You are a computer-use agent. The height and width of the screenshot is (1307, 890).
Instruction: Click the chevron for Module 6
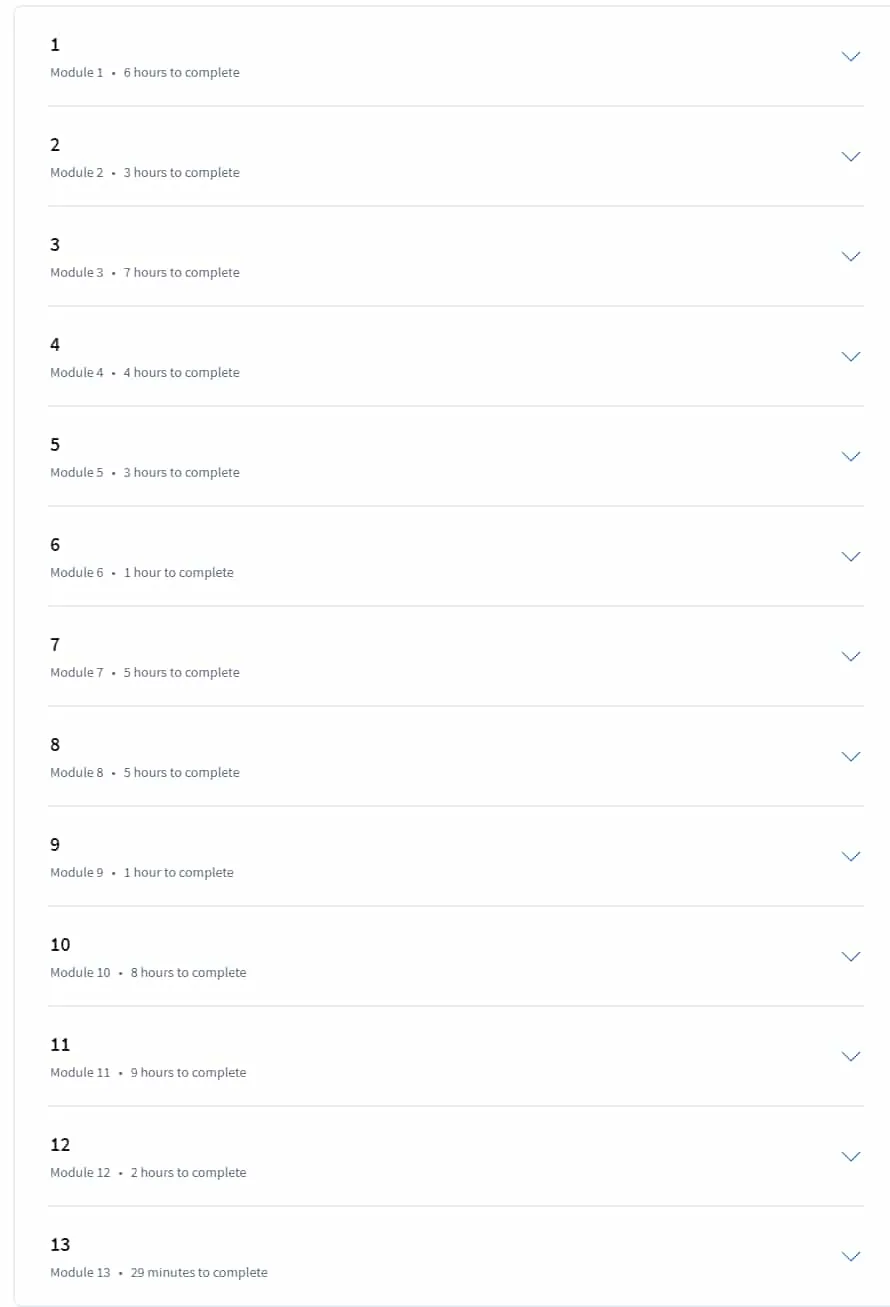point(851,557)
